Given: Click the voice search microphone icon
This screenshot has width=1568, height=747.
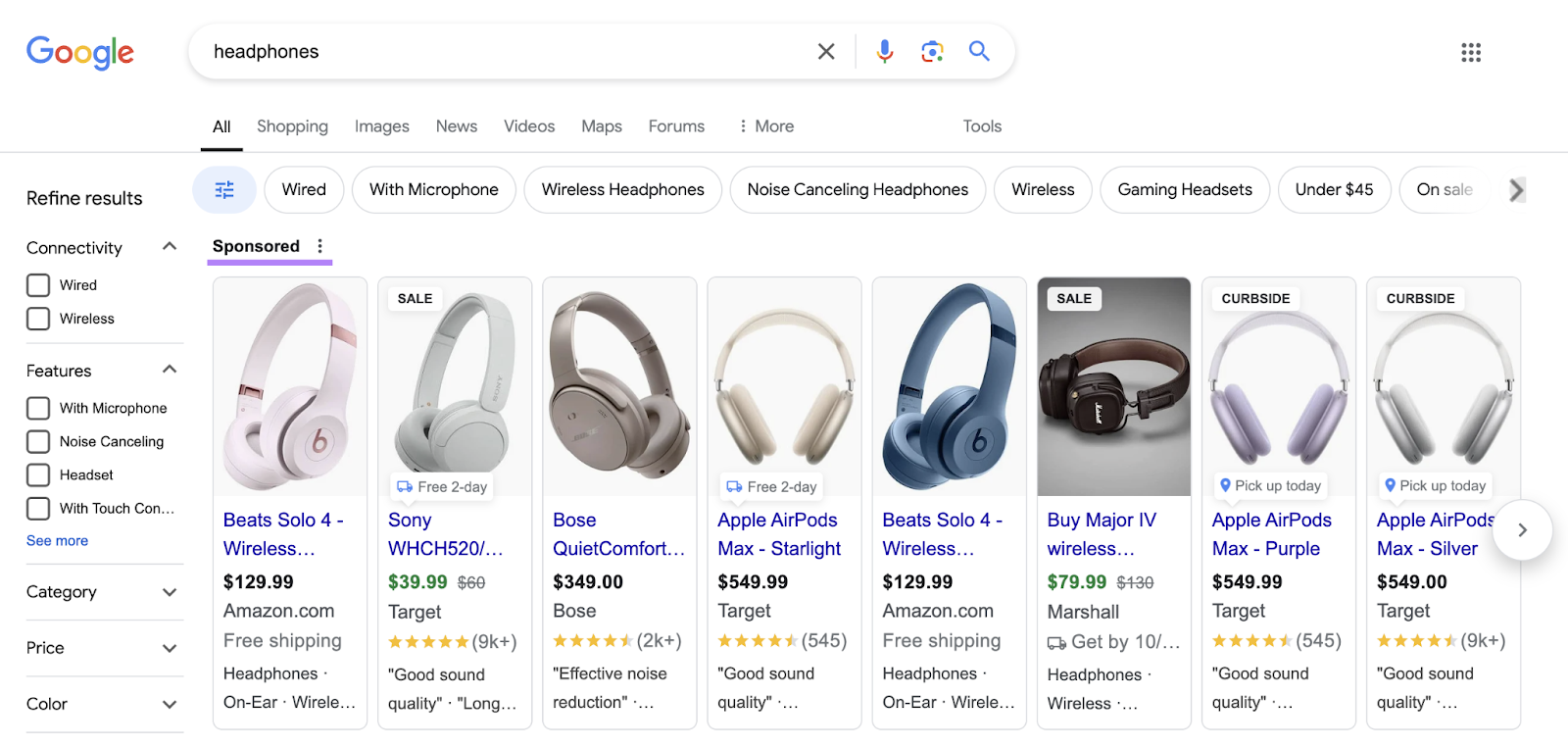Looking at the screenshot, I should point(884,51).
